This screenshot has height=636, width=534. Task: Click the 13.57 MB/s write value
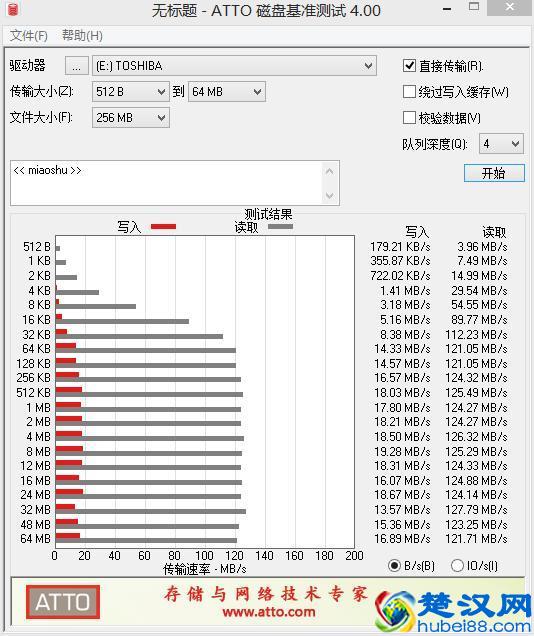pos(402,509)
